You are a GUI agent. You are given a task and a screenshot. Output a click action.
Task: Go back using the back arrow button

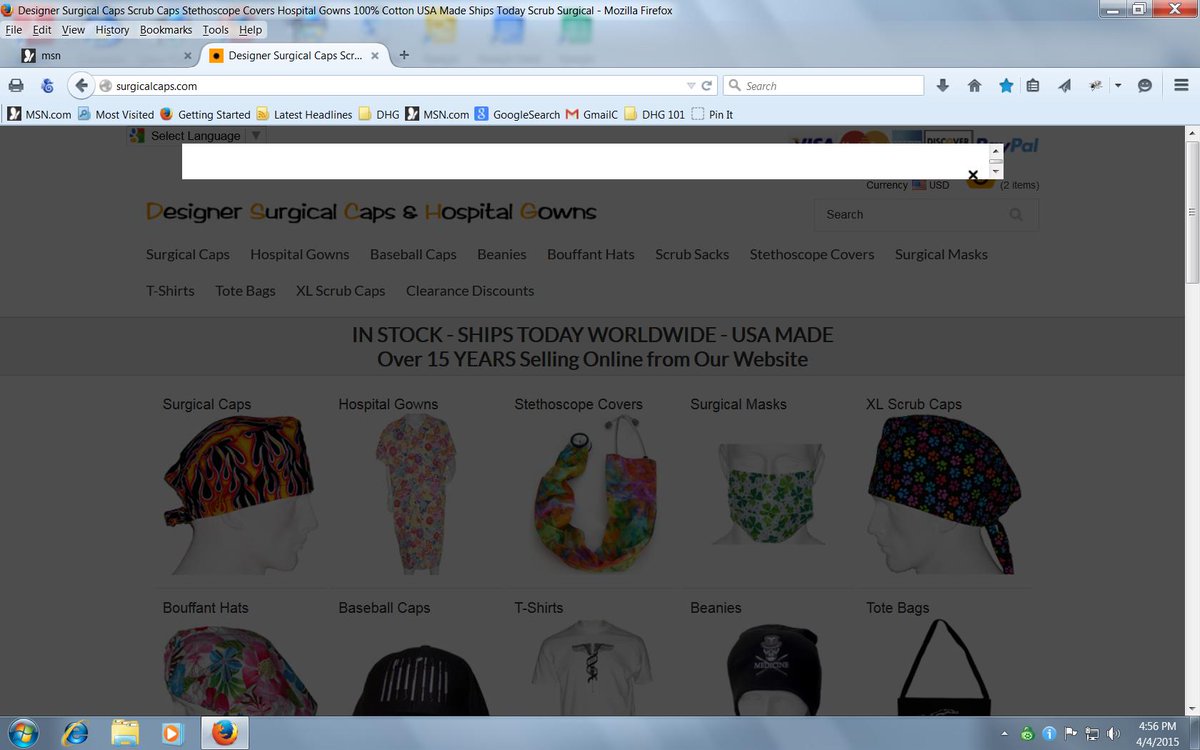[x=82, y=86]
